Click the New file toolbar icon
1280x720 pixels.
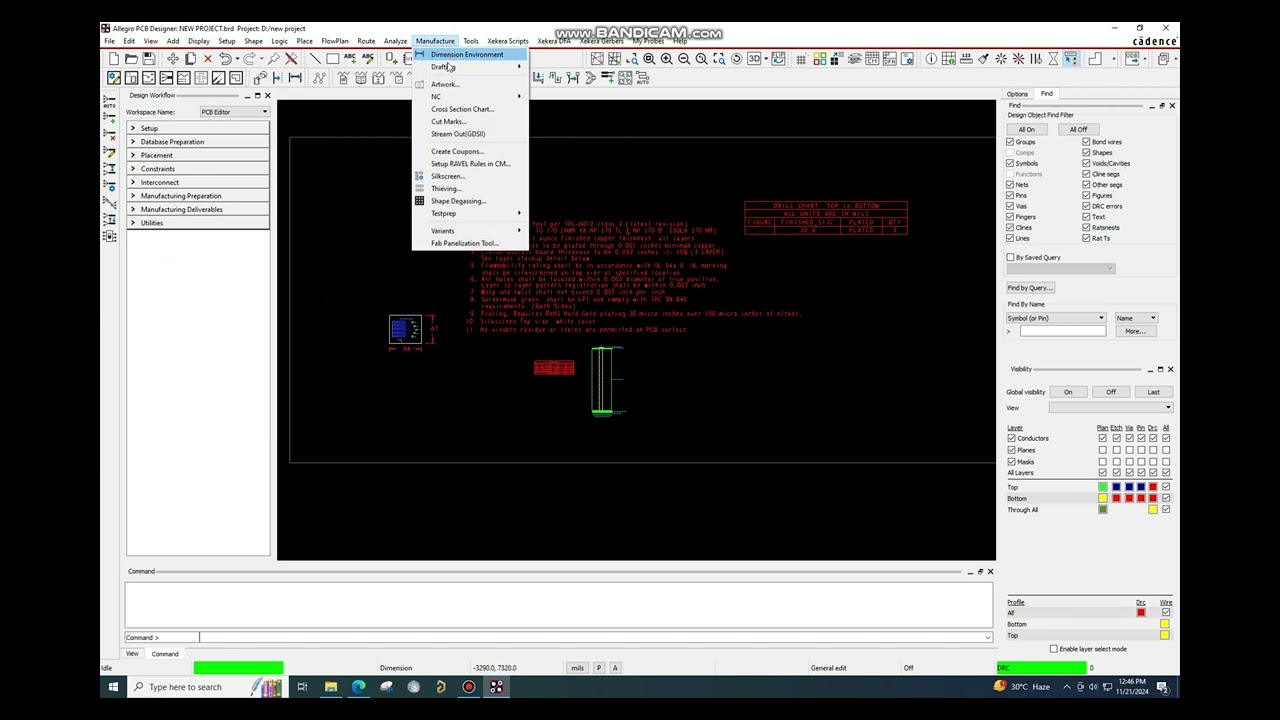pos(114,59)
